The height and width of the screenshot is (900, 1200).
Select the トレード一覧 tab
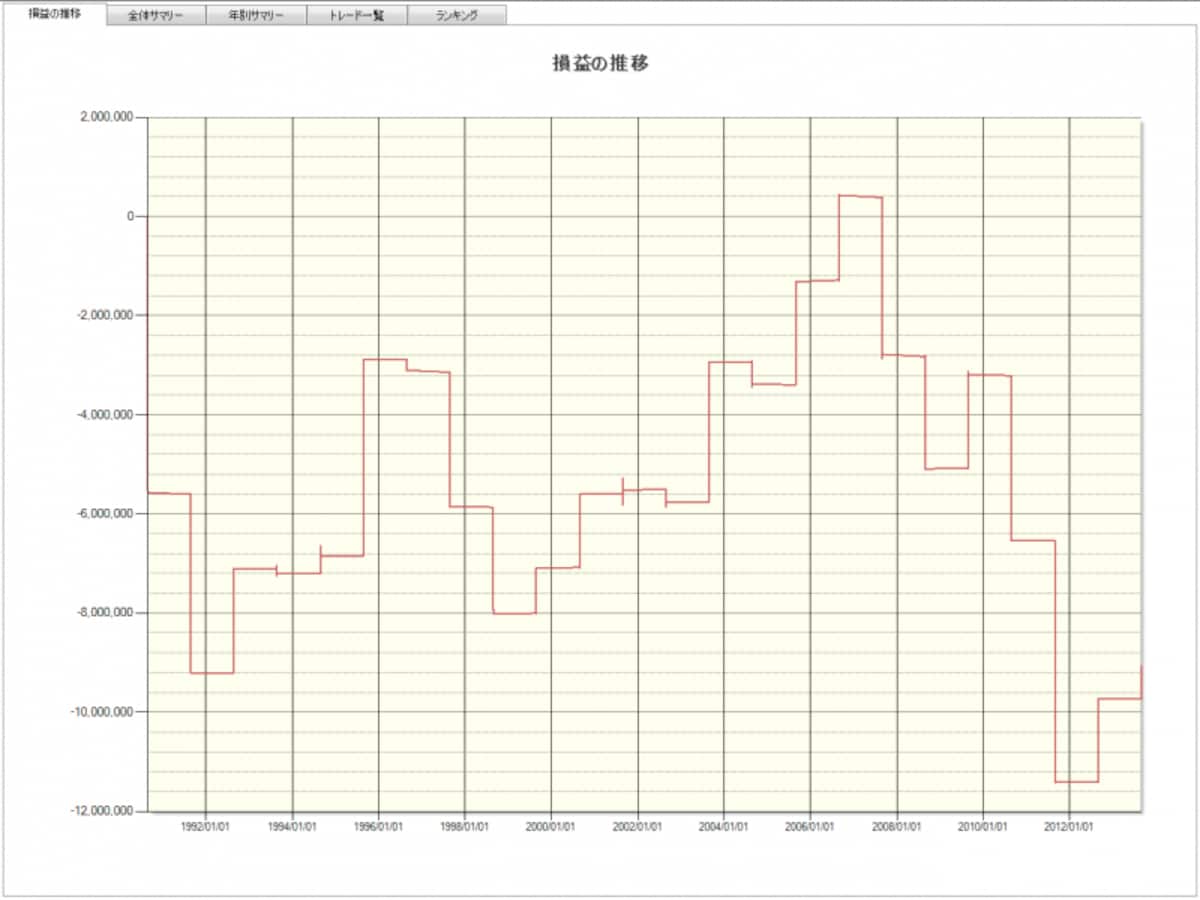pos(356,16)
